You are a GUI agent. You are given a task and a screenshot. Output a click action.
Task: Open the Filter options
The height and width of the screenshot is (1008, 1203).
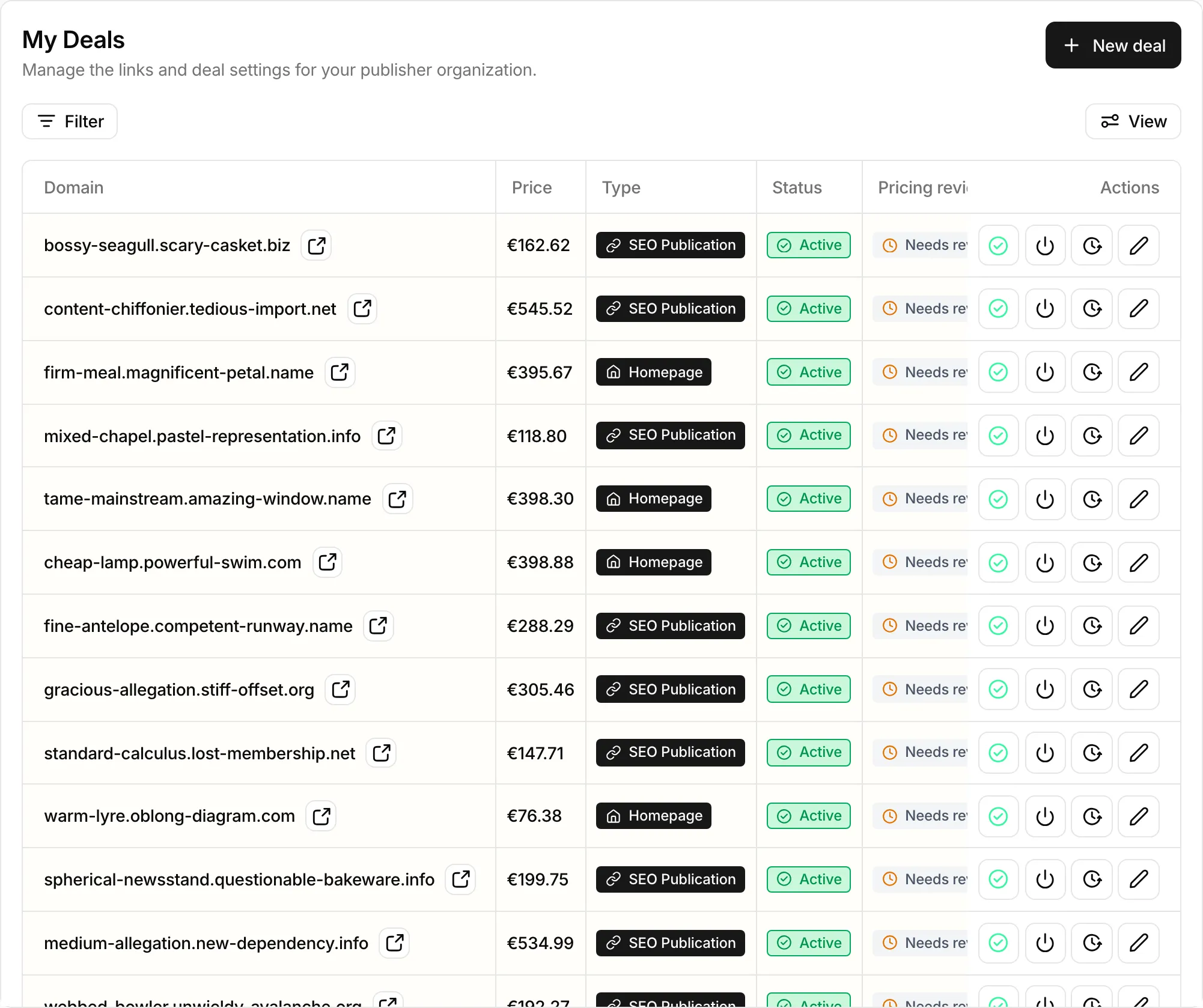click(x=70, y=121)
